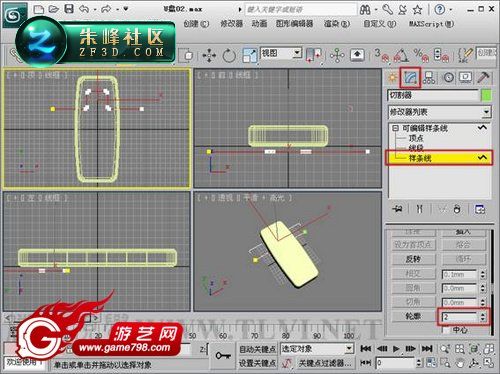Toggle Show End Result icon below stack

[x=419, y=209]
